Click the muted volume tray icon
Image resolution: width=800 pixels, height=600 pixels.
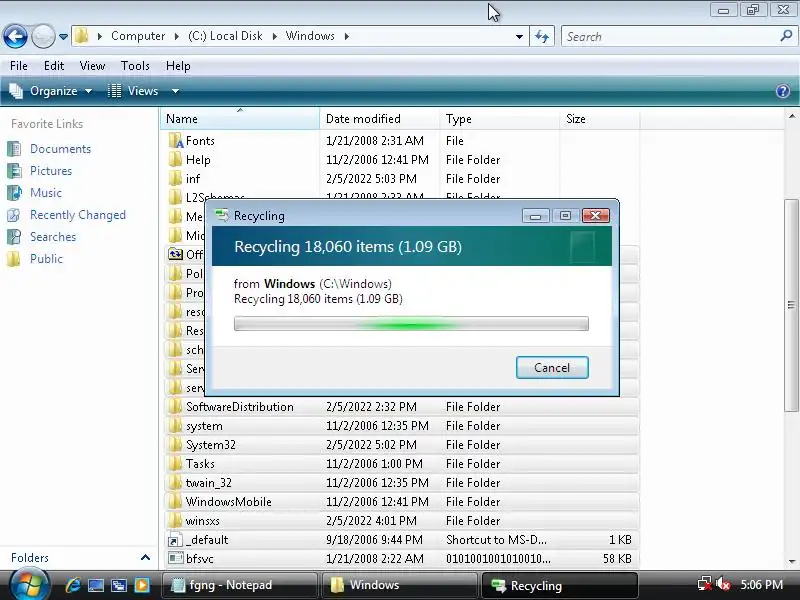click(x=723, y=584)
